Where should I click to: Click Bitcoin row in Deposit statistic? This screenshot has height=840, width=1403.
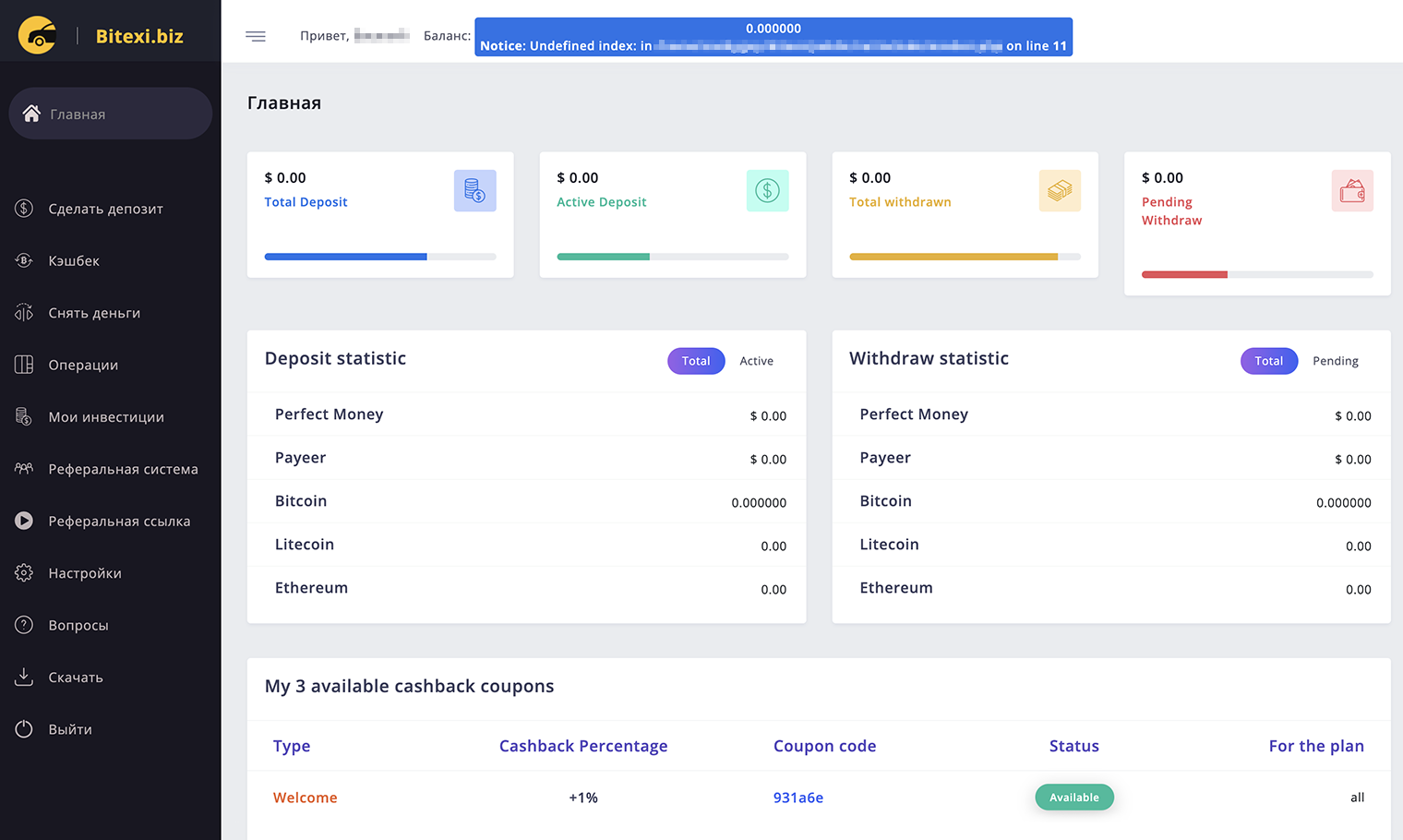point(526,501)
